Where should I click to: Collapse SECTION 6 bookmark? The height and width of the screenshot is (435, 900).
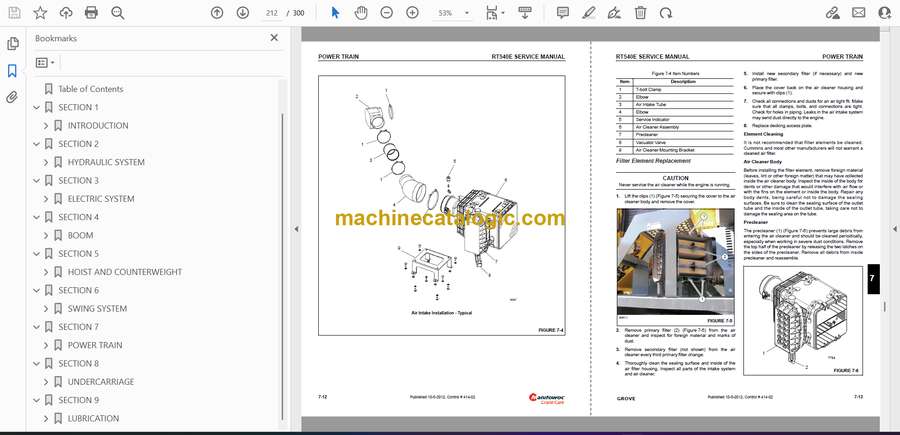37,290
